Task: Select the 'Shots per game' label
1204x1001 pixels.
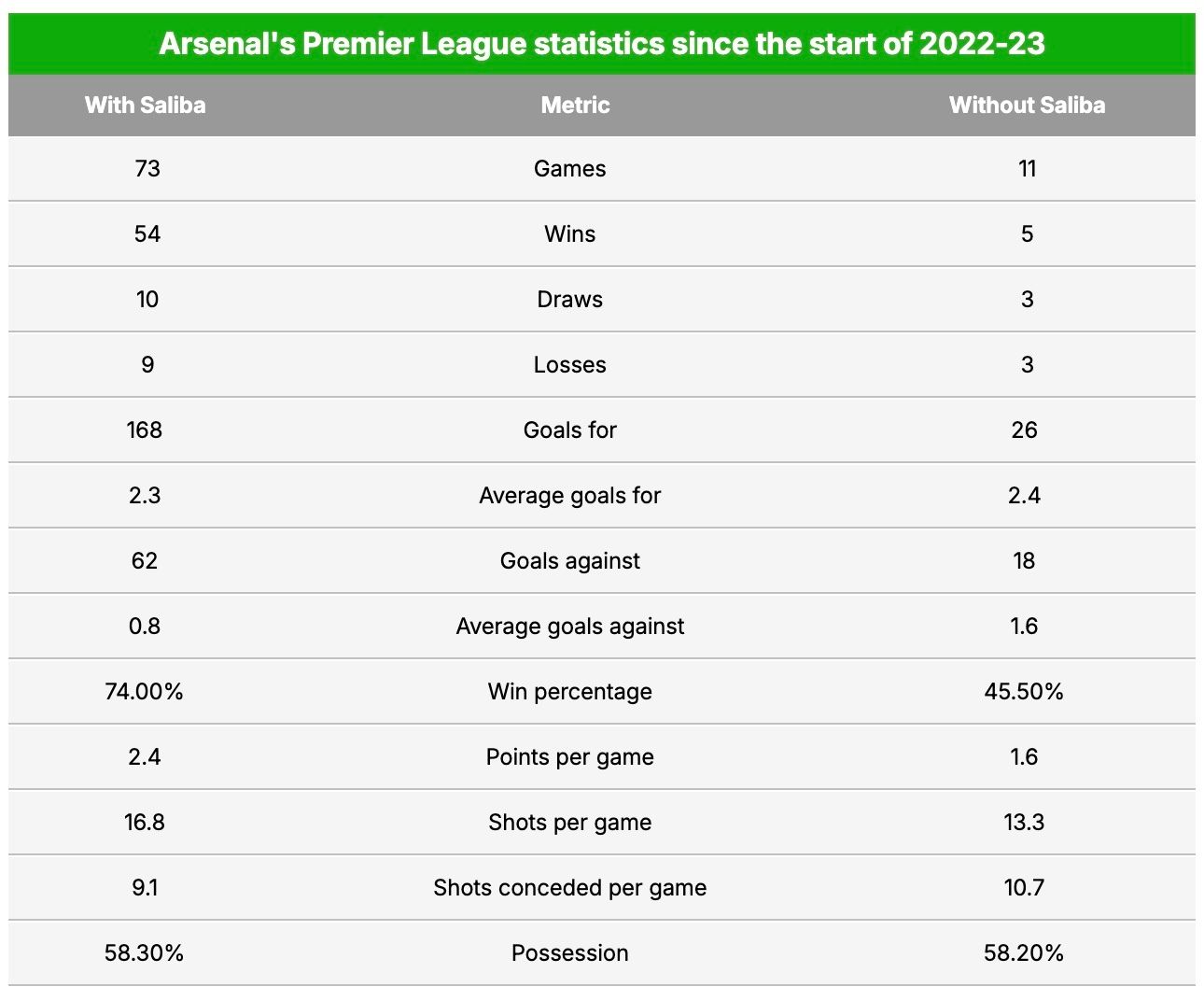Action: 569,822
